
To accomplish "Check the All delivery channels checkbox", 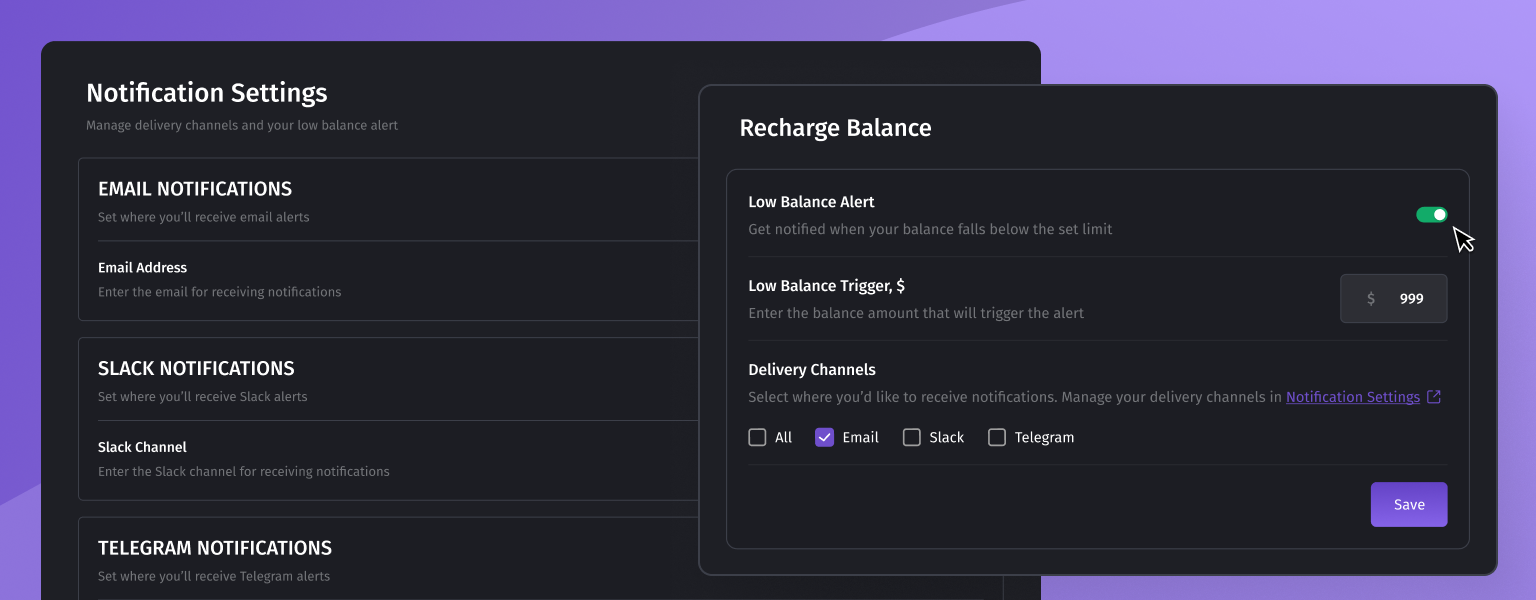I will point(758,437).
